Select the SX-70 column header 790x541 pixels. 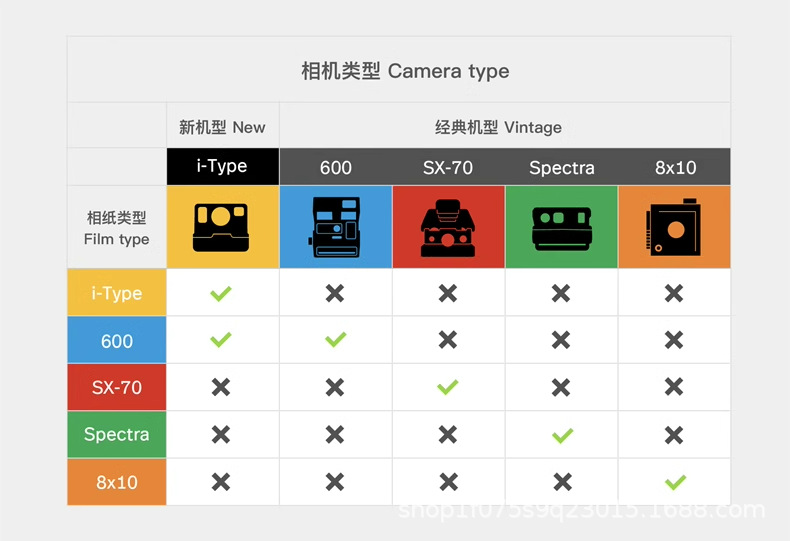click(x=448, y=167)
